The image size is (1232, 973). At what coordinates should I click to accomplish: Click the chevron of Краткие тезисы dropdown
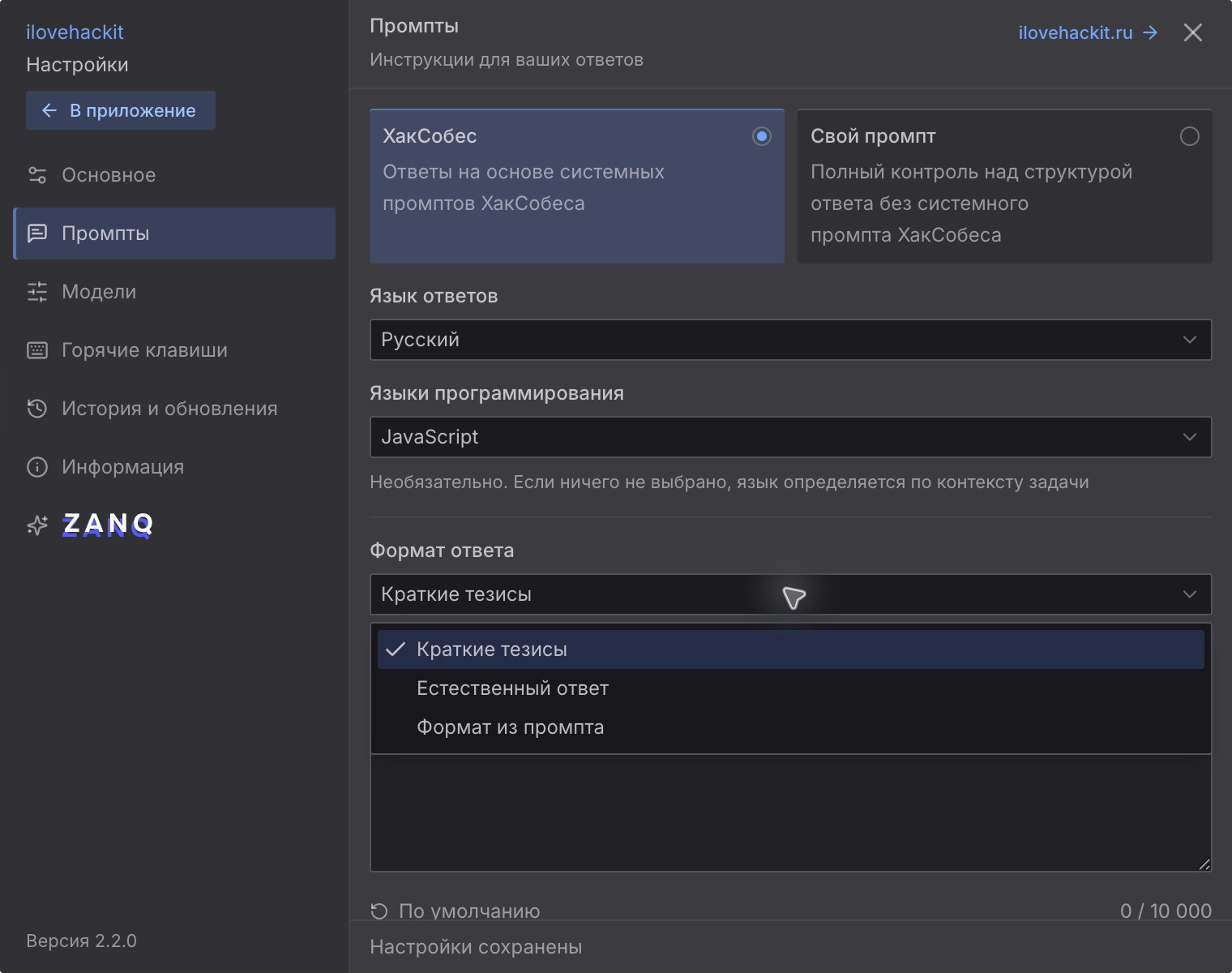click(x=1189, y=594)
